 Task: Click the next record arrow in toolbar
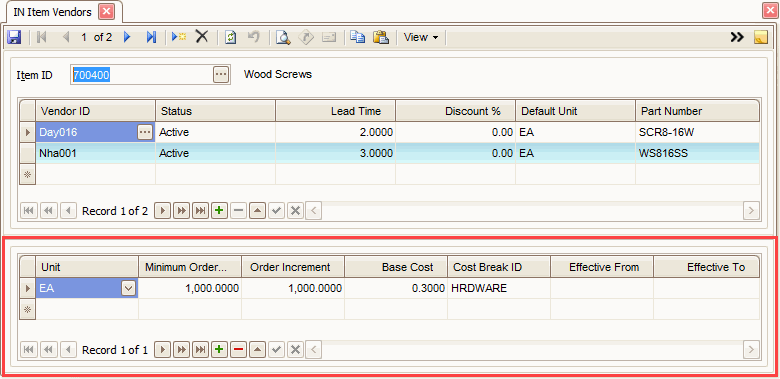point(127,37)
